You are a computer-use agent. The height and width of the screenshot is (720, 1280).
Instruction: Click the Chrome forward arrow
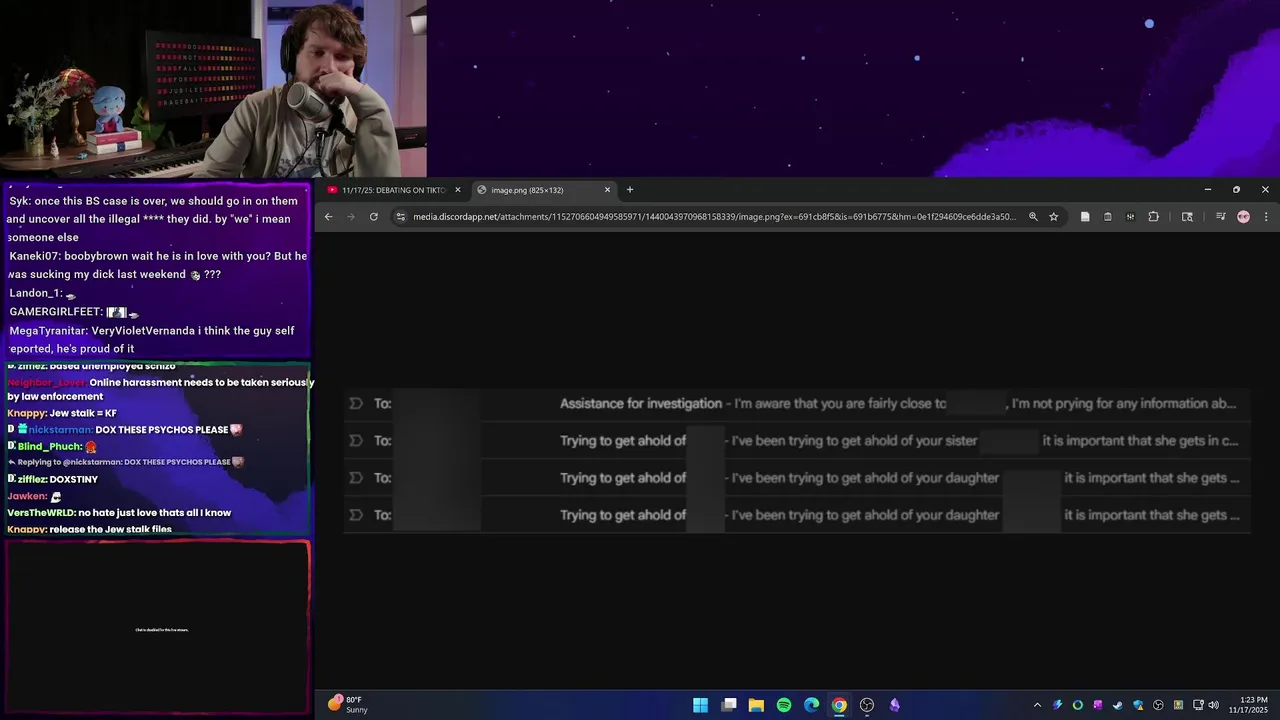coord(350,216)
